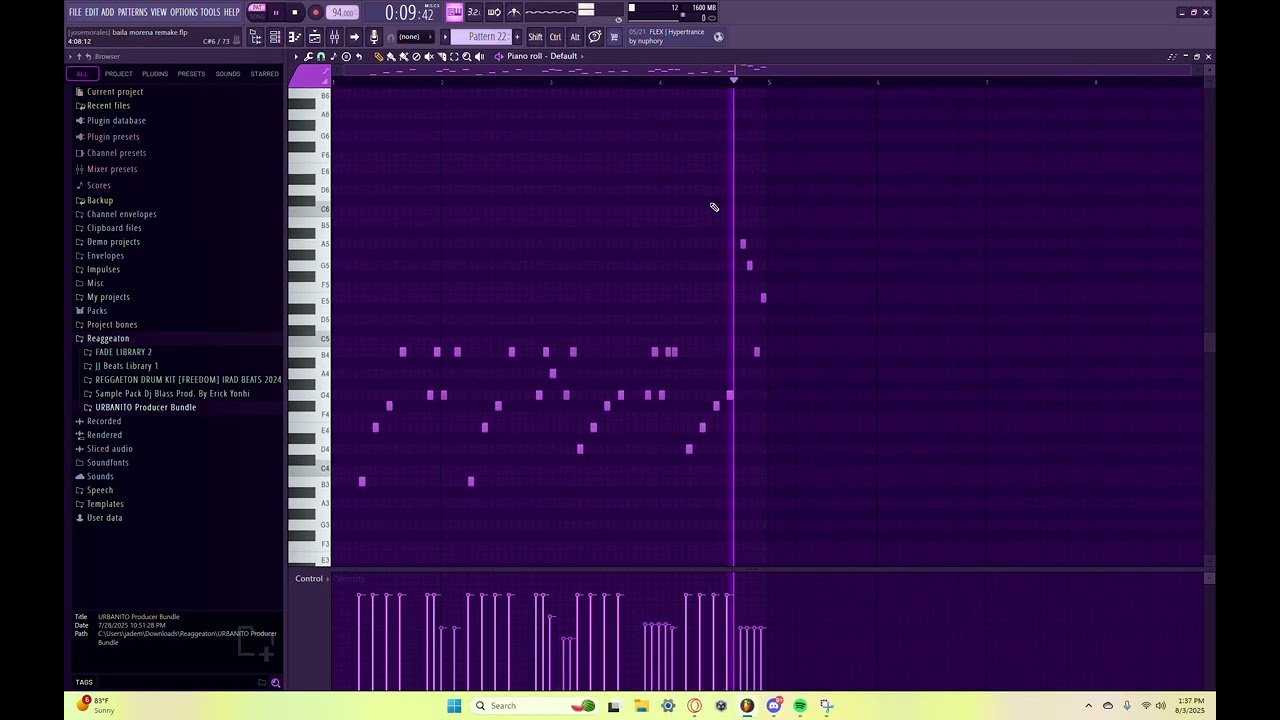1280x720 pixels.
Task: Click the Alt key button
Action: point(575,37)
